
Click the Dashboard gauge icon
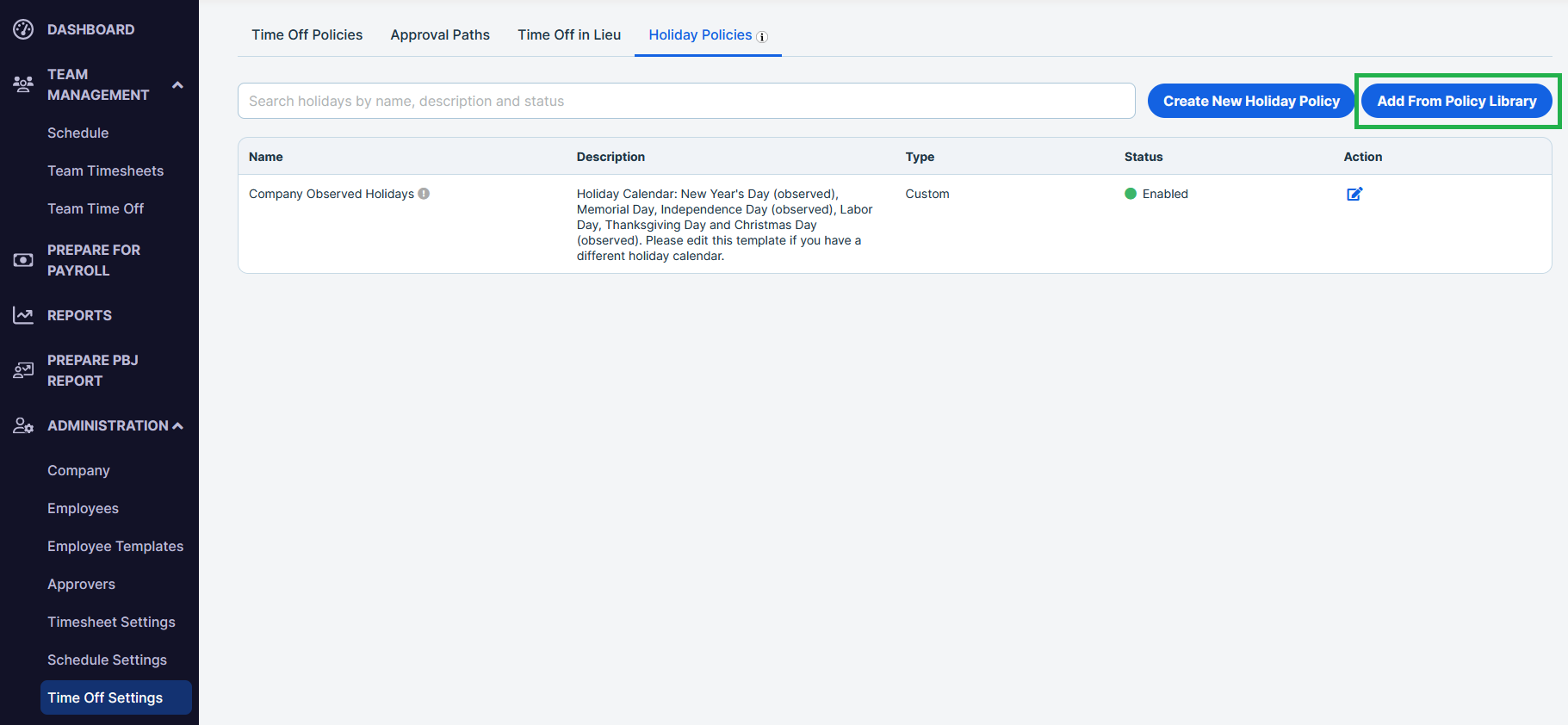point(23,29)
